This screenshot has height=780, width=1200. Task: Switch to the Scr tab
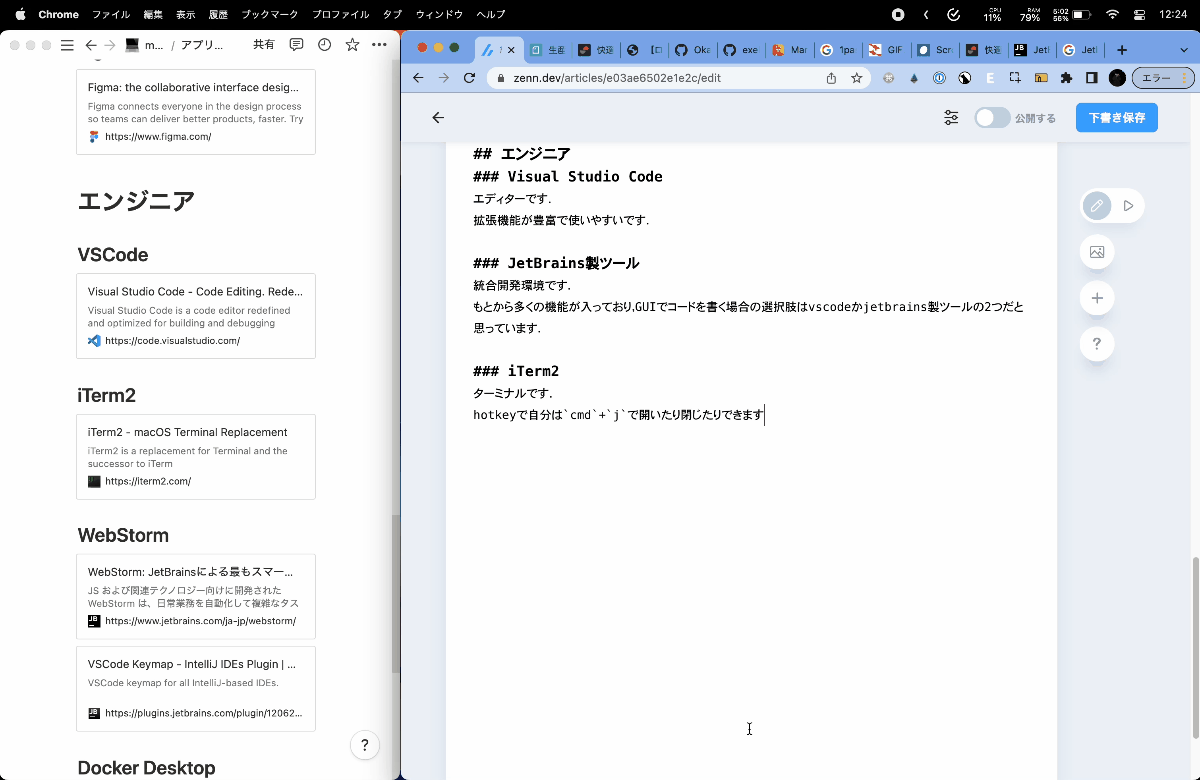pos(937,50)
